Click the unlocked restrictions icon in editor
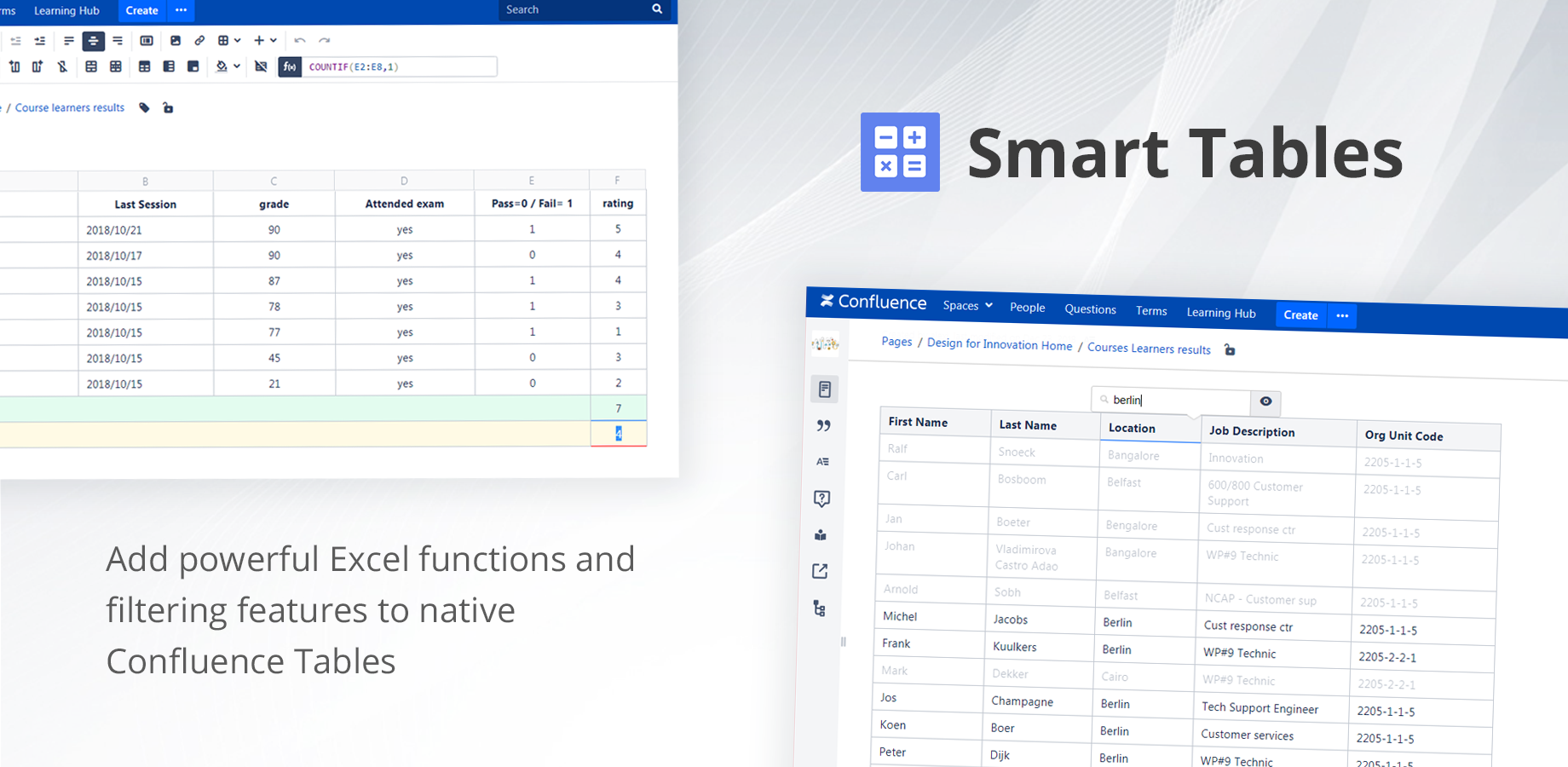 click(x=168, y=108)
